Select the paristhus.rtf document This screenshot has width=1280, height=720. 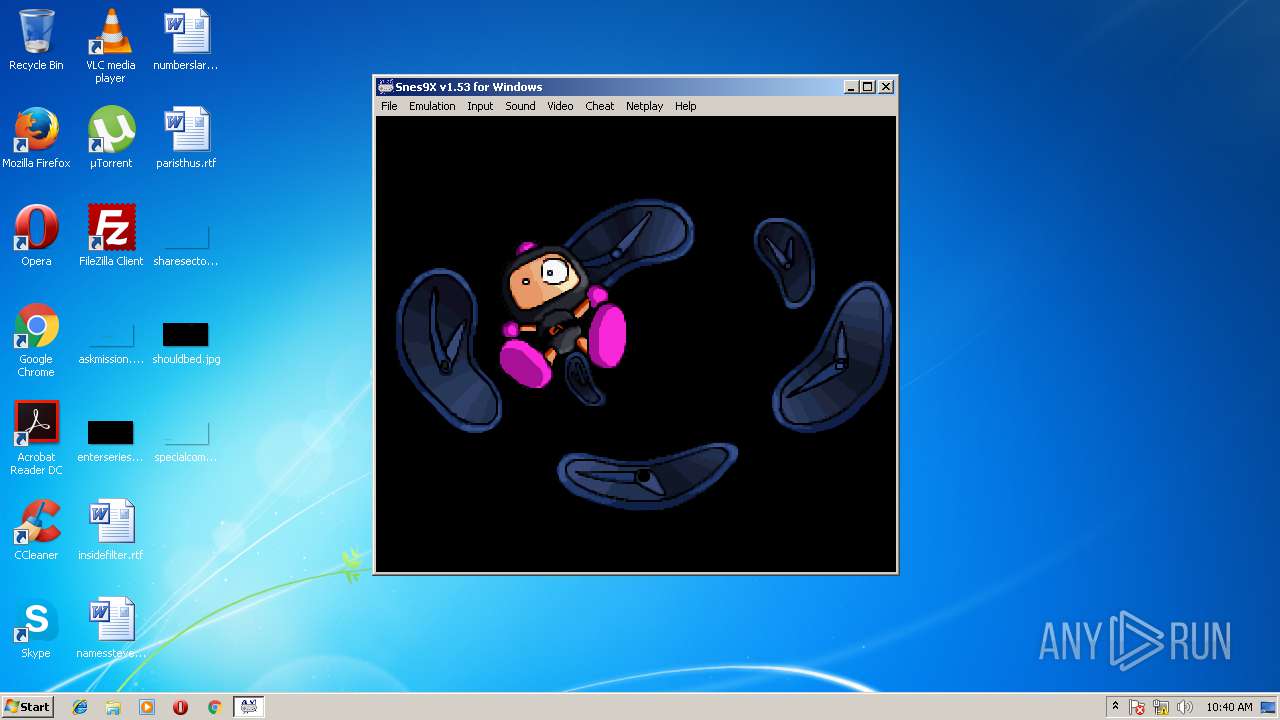click(x=186, y=138)
